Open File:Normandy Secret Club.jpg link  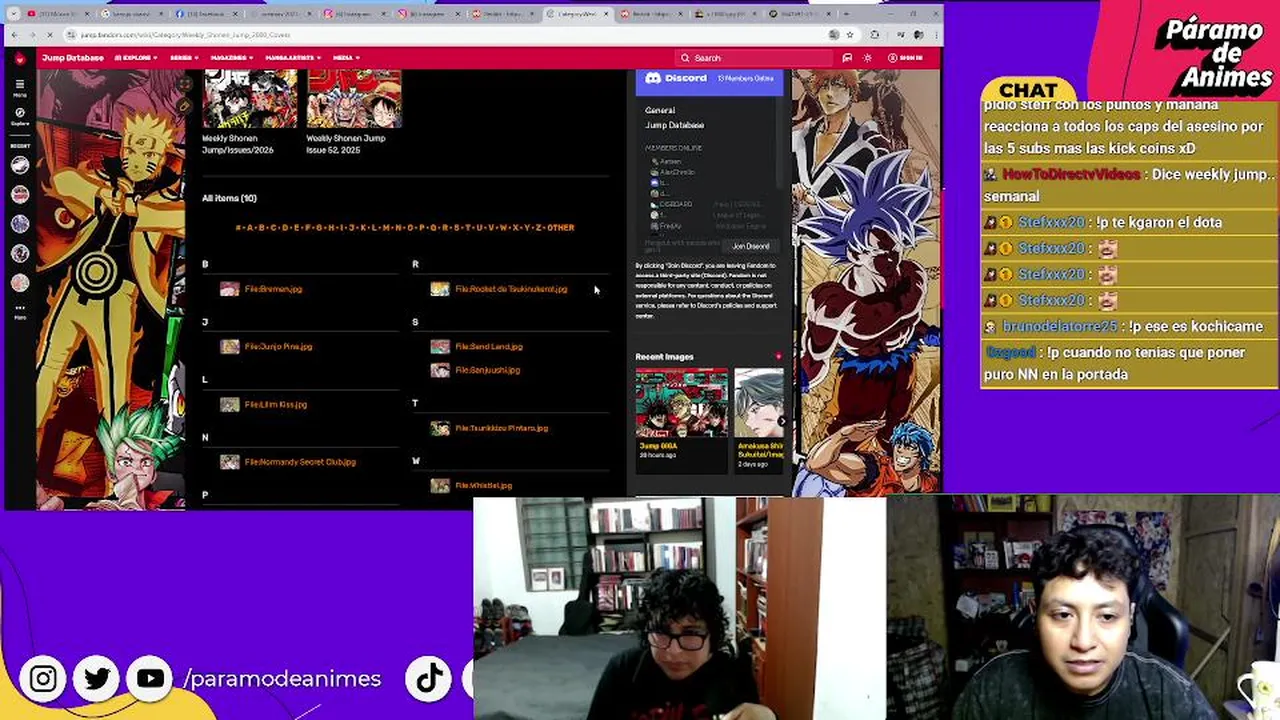(x=300, y=462)
